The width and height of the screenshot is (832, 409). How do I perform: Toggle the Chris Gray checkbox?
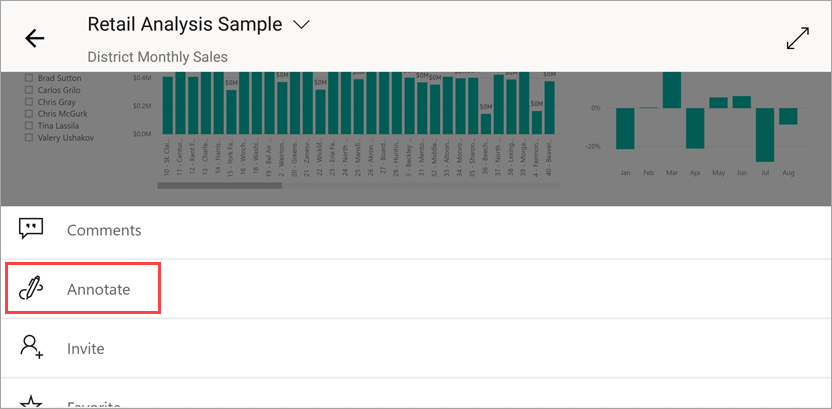pos(30,102)
